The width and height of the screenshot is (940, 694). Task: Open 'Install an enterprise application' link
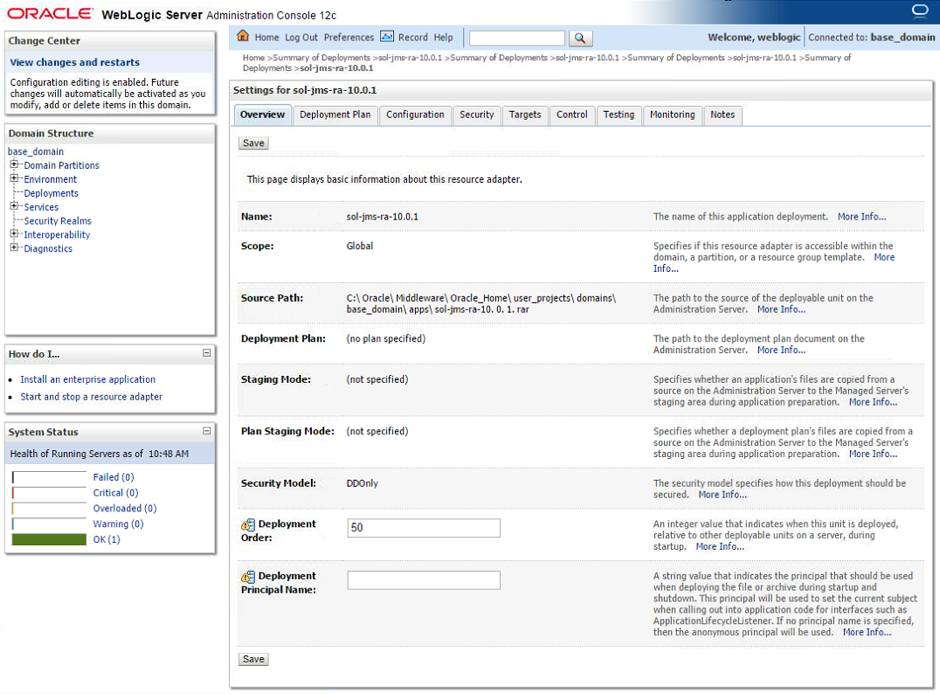pyautogui.click(x=88, y=380)
